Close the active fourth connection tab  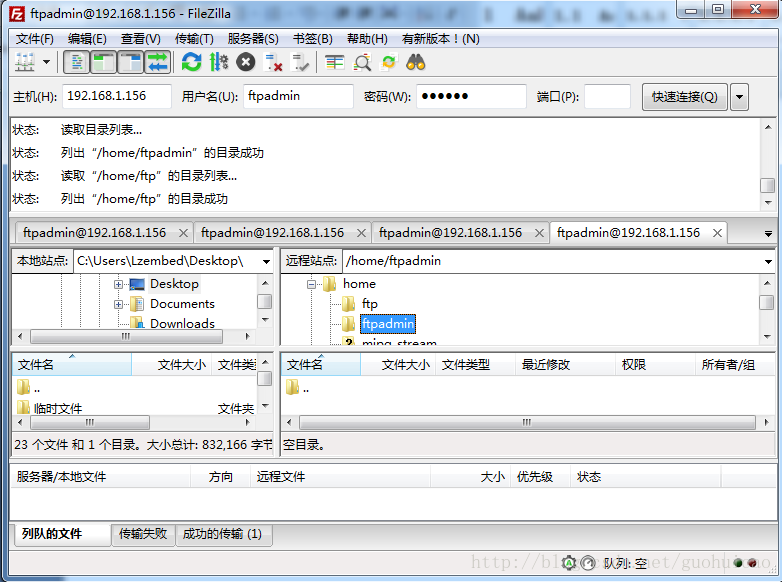pos(717,233)
